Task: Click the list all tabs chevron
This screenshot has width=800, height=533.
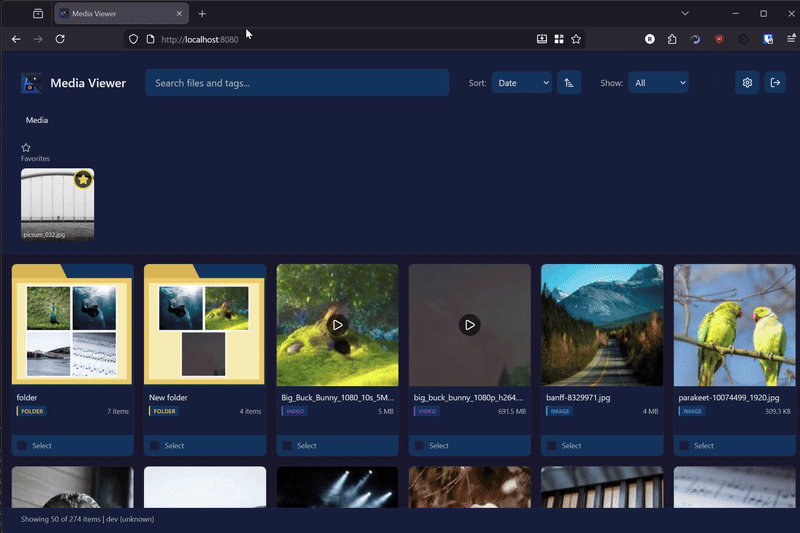Action: 685,14
